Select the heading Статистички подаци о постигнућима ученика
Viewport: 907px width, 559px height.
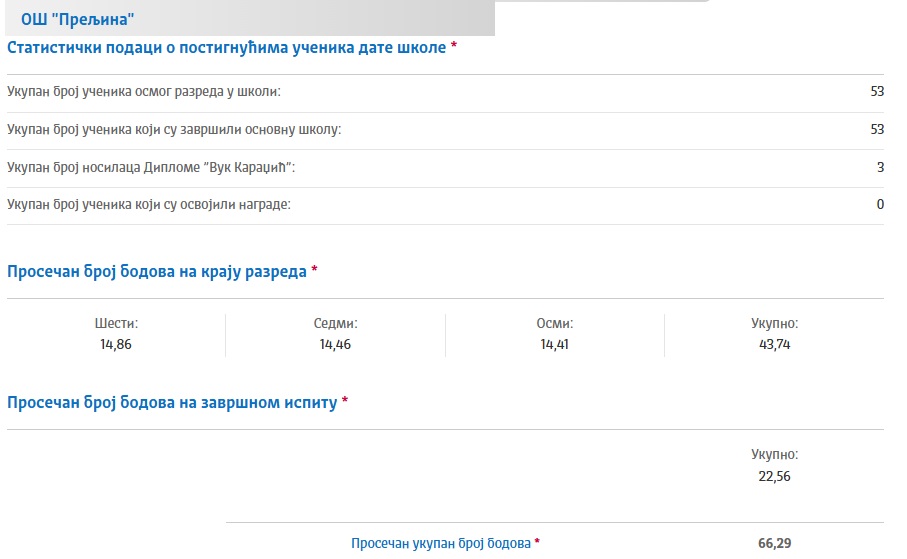coord(226,47)
